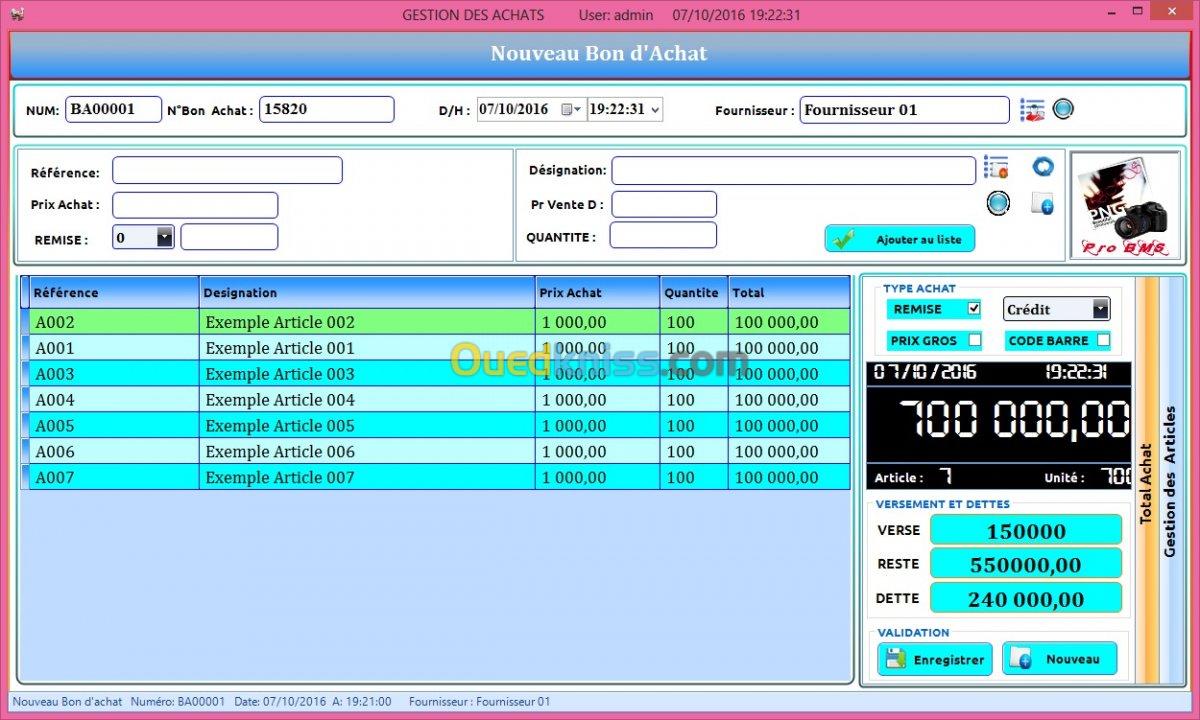Open the REMISE dropdown showing 0

(x=165, y=237)
